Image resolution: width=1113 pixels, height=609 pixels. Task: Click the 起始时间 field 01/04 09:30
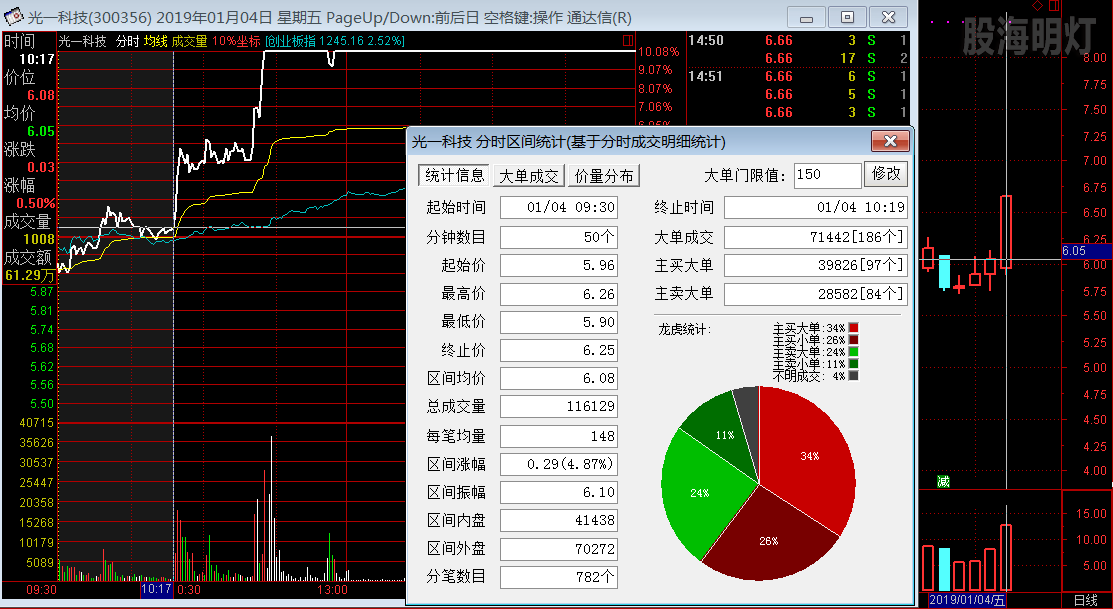[559, 208]
